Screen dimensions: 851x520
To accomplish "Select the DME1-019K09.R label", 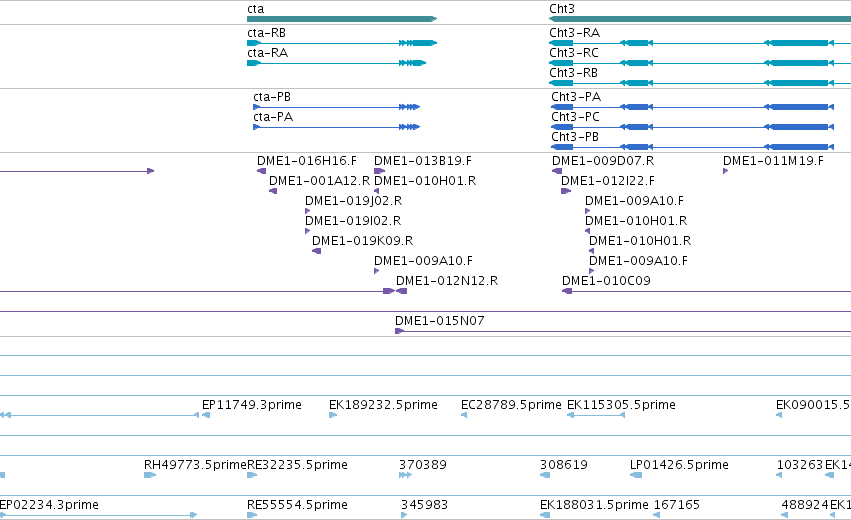I will pyautogui.click(x=363, y=240).
